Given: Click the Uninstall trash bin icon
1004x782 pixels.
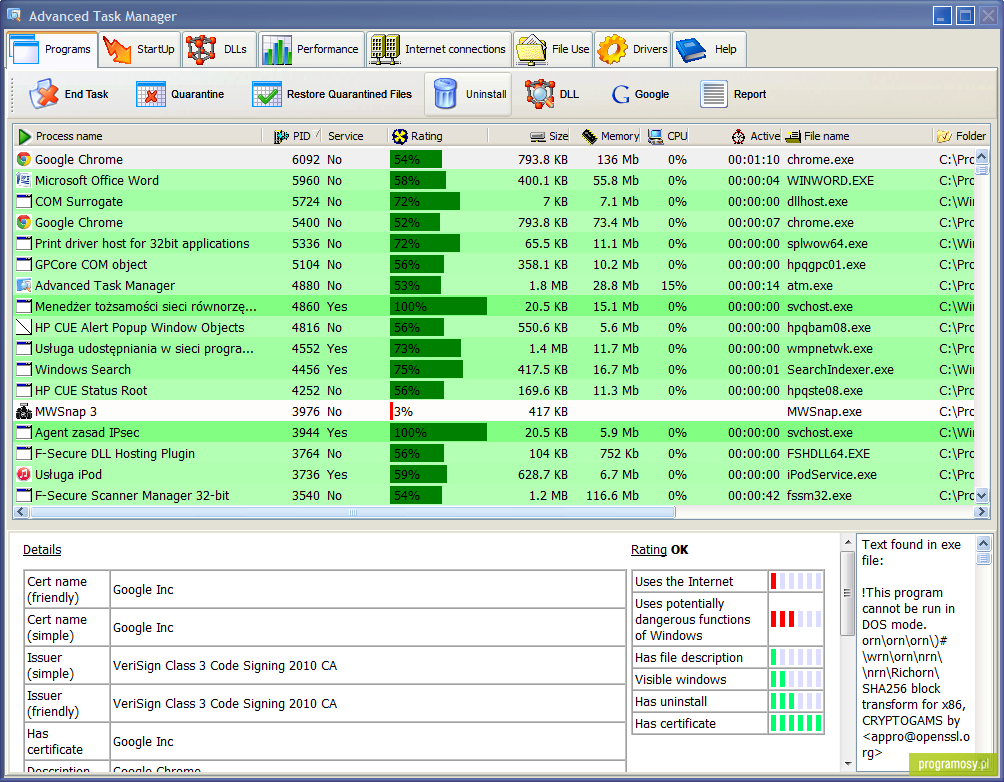Looking at the screenshot, I should 445,94.
